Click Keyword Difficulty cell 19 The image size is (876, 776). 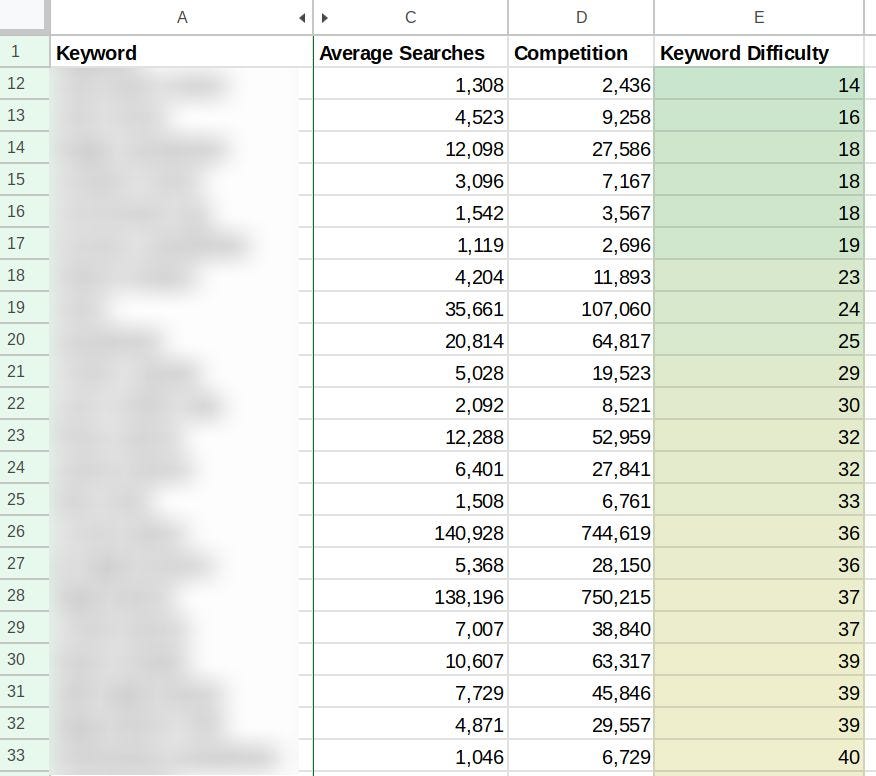(x=759, y=244)
